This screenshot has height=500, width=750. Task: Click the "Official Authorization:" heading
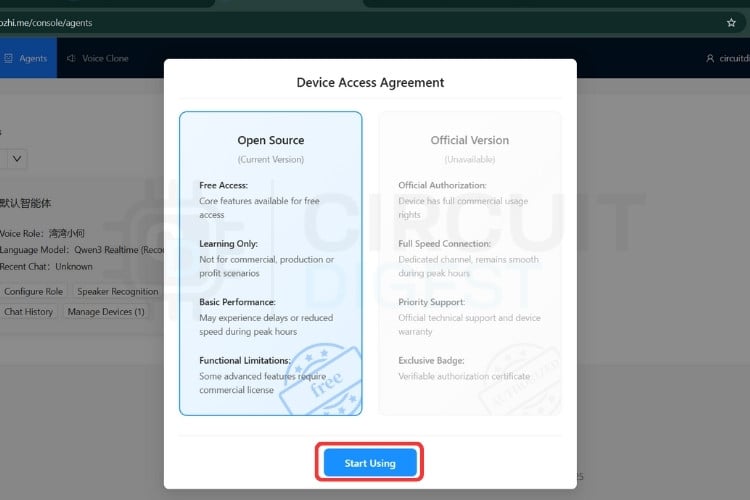coord(442,185)
